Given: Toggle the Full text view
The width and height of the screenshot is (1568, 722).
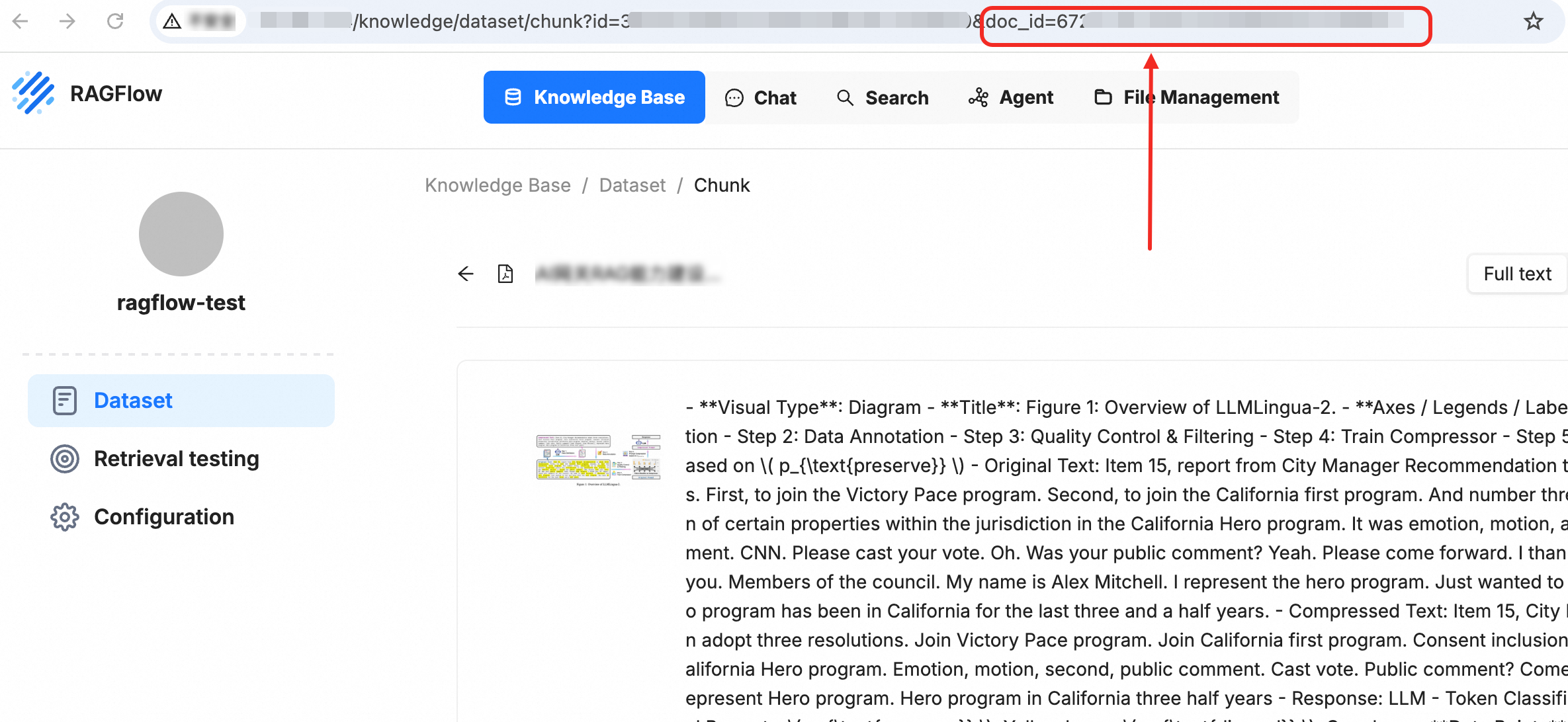Looking at the screenshot, I should (1516, 274).
